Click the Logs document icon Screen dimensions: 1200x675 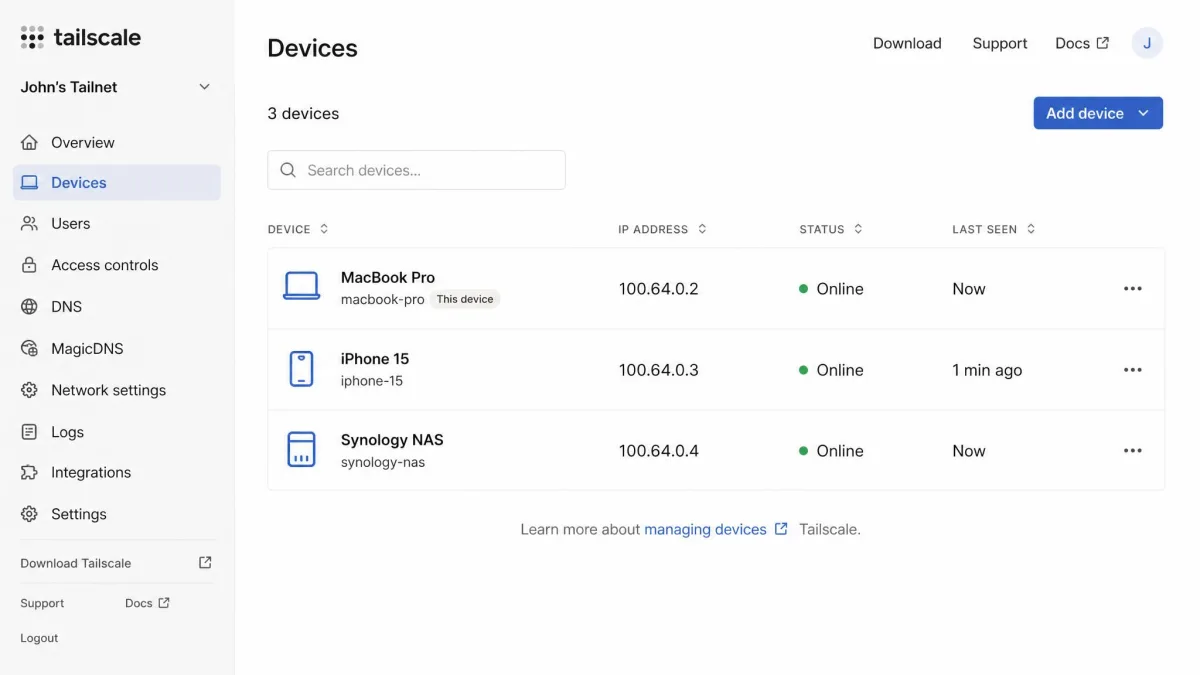pos(30,432)
